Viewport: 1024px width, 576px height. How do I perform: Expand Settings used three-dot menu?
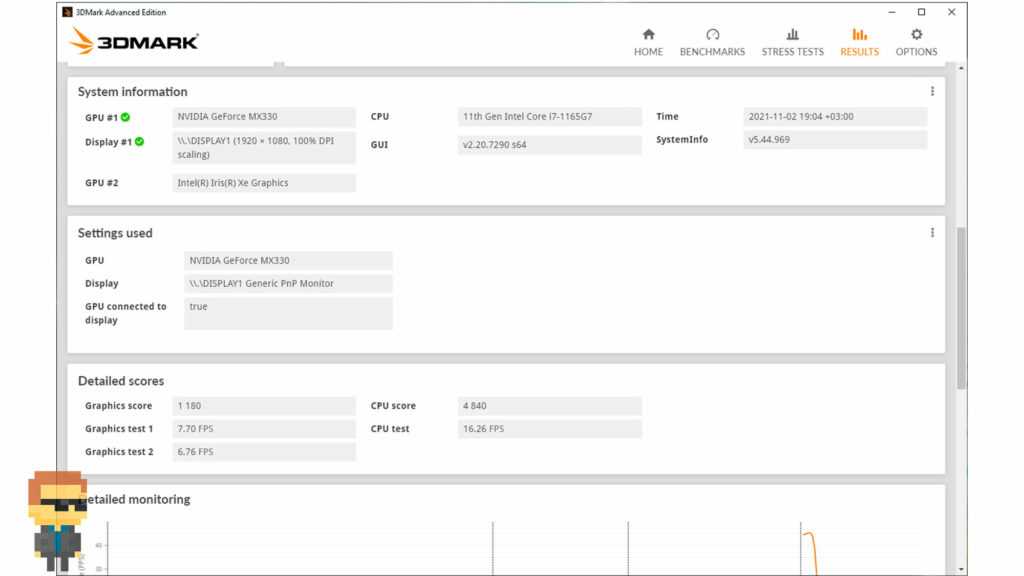coord(932,233)
